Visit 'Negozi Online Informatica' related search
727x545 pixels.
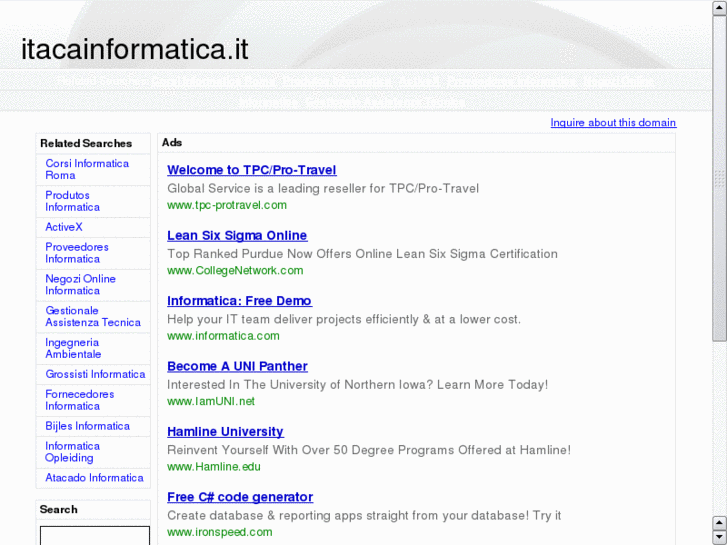(80, 284)
